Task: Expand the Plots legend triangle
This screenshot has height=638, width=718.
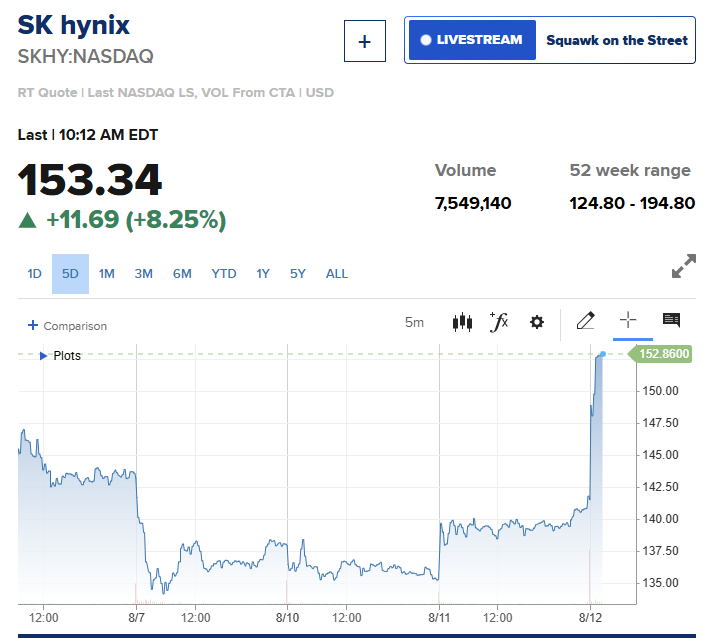Action: coord(43,356)
